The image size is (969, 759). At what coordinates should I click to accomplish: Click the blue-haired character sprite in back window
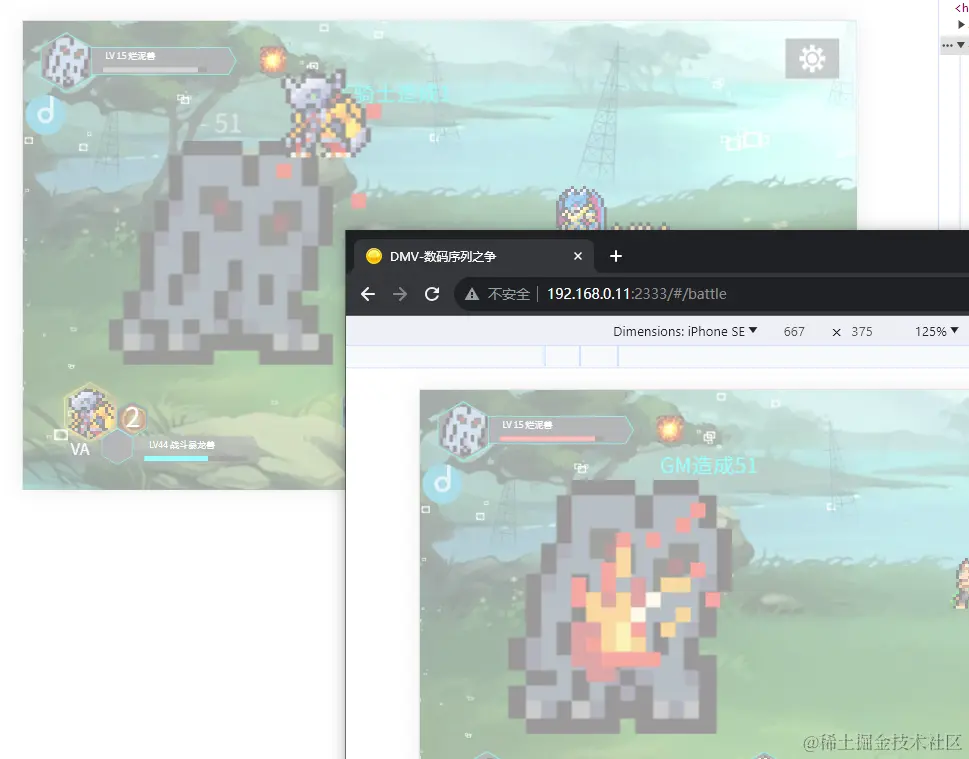[580, 209]
